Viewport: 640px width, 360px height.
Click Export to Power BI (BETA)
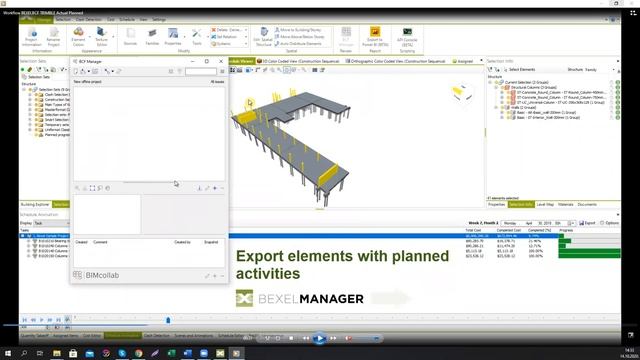tap(375, 37)
